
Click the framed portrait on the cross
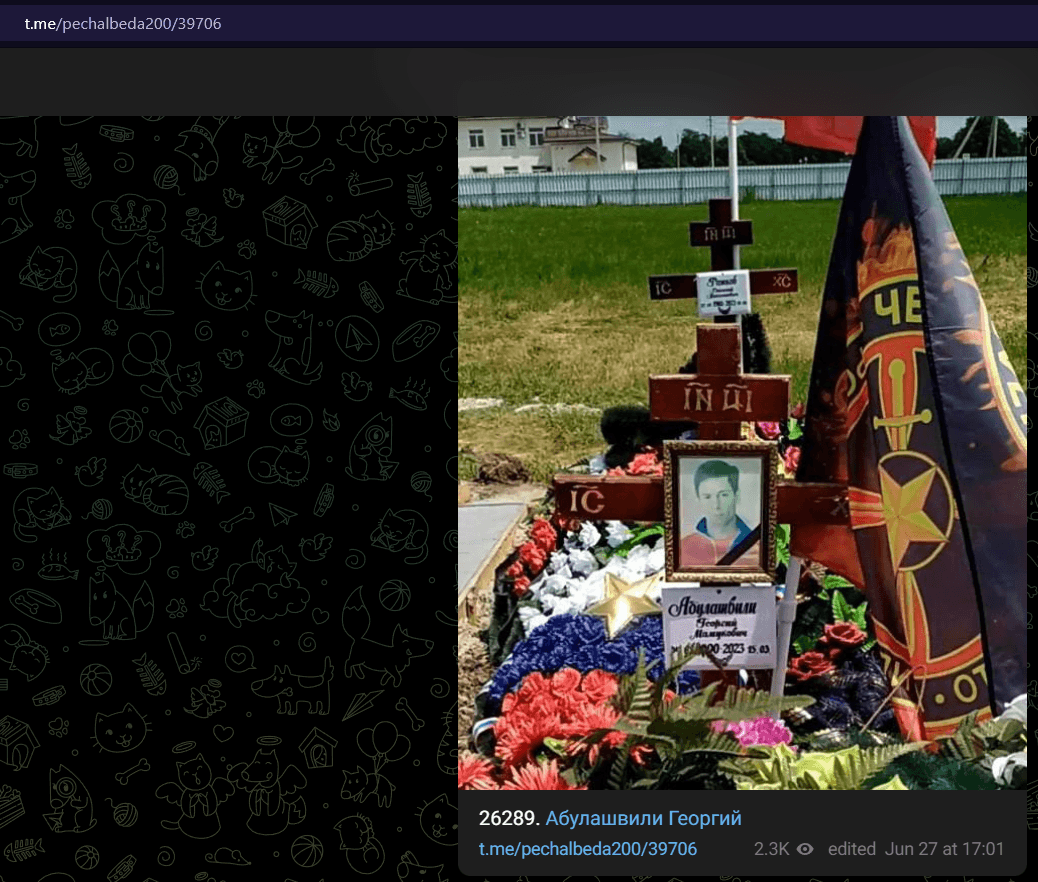pos(720,511)
